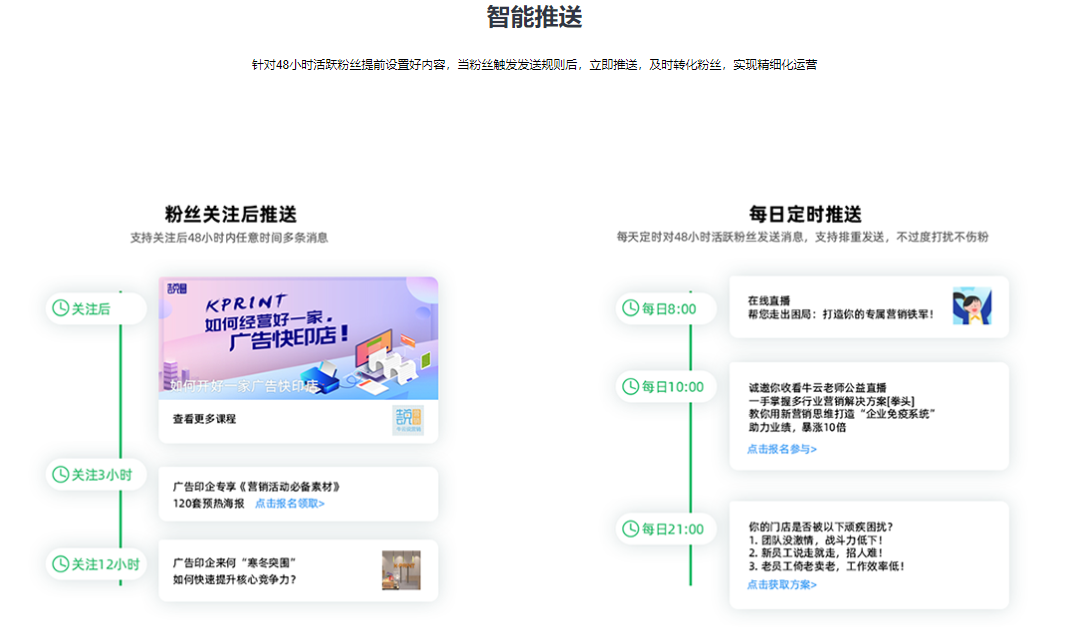Click the photo thumbnail in 寒冬突围 card
Image resolution: width=1076 pixels, height=644 pixels.
(401, 570)
